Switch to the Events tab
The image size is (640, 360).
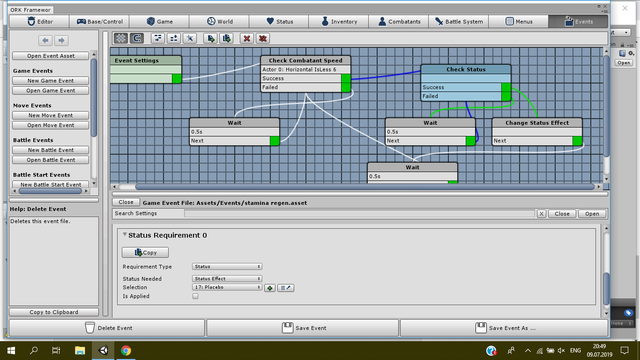578,21
